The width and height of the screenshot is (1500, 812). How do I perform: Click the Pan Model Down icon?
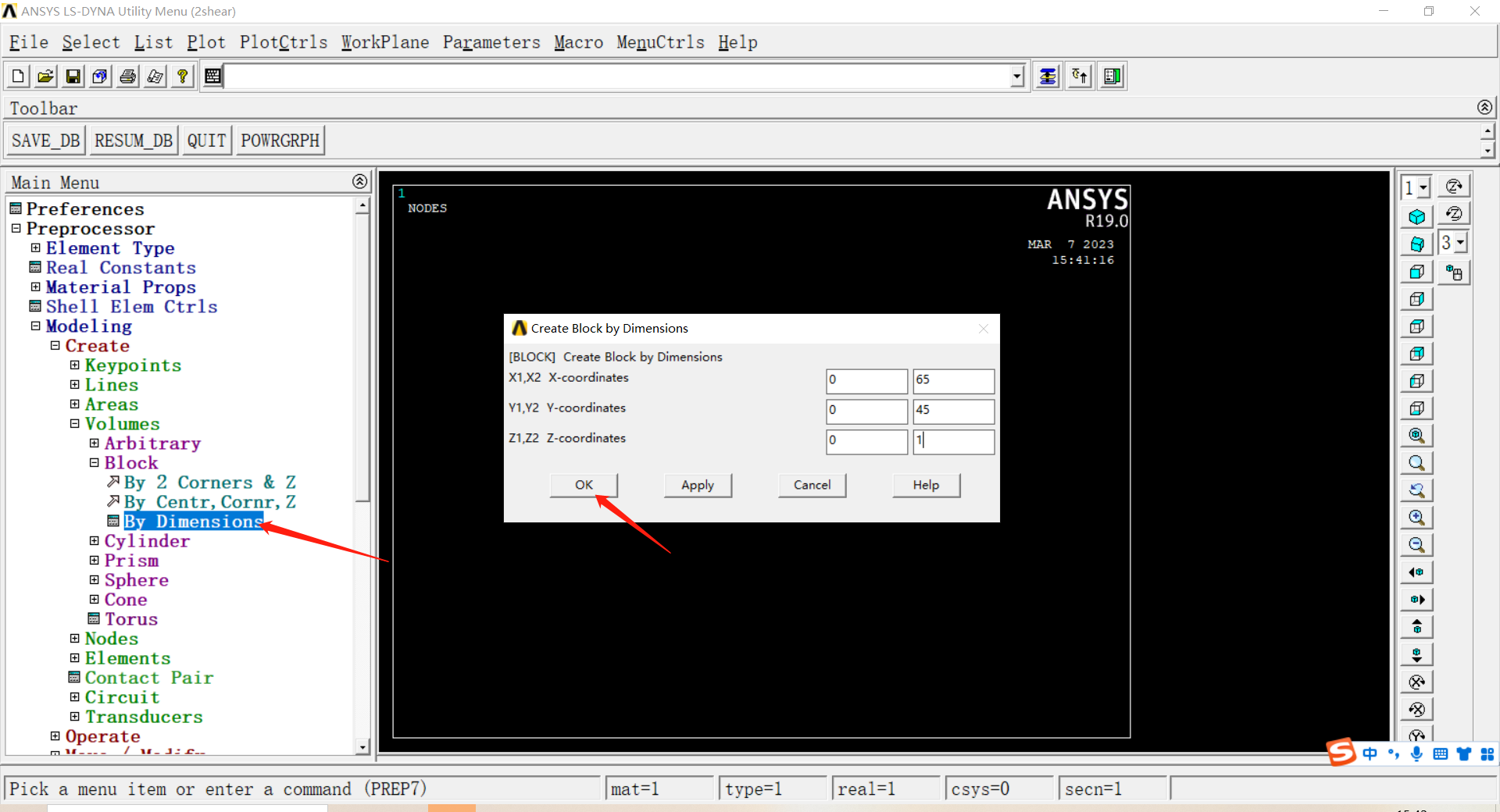tap(1416, 654)
